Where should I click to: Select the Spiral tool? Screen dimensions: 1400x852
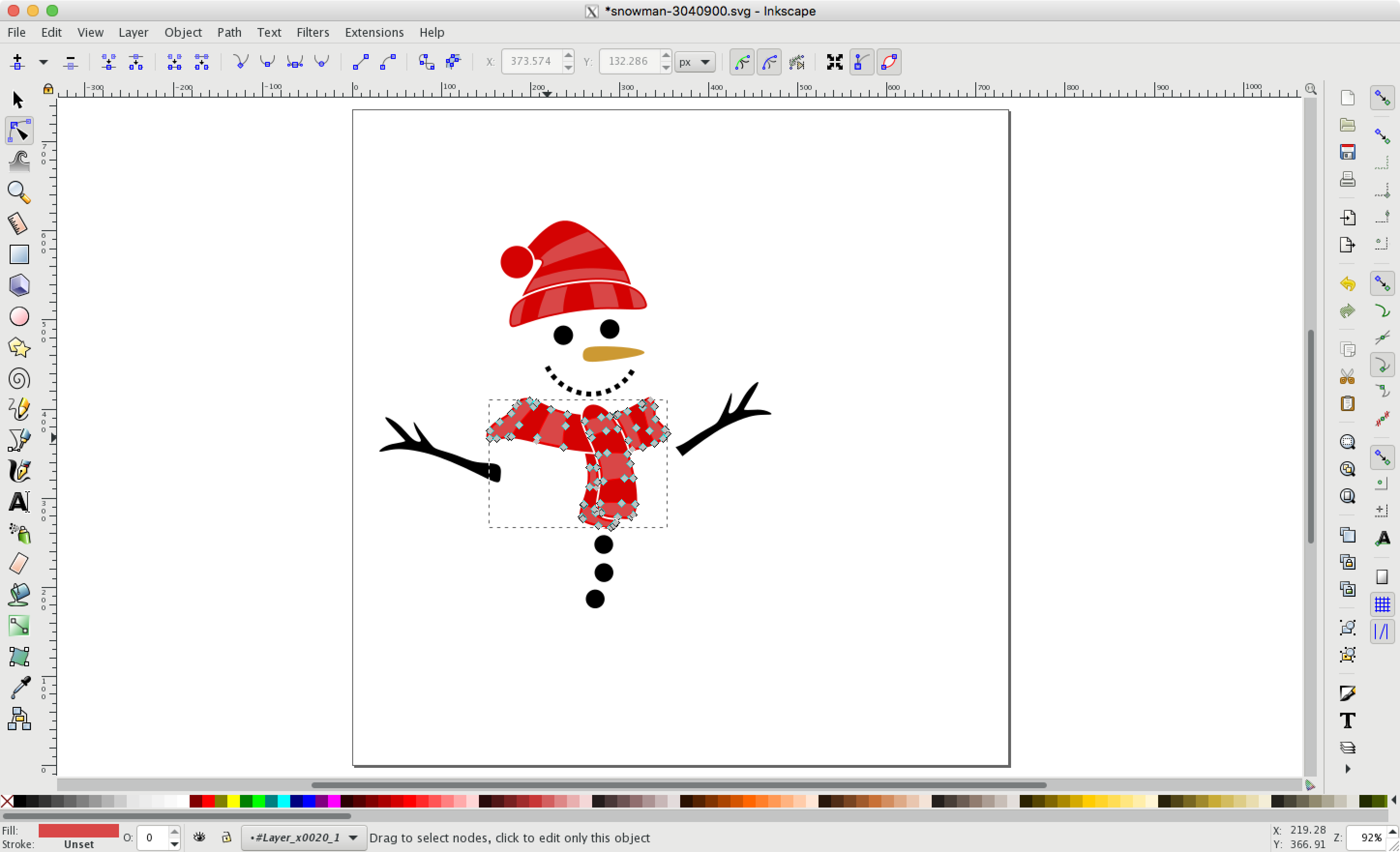tap(19, 379)
